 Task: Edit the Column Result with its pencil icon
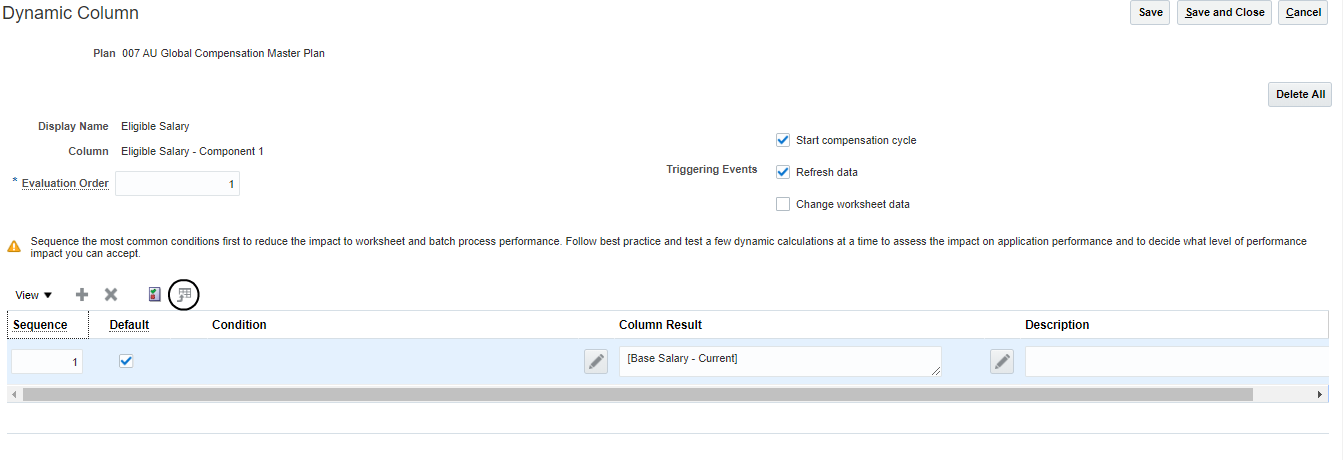pos(1002,362)
